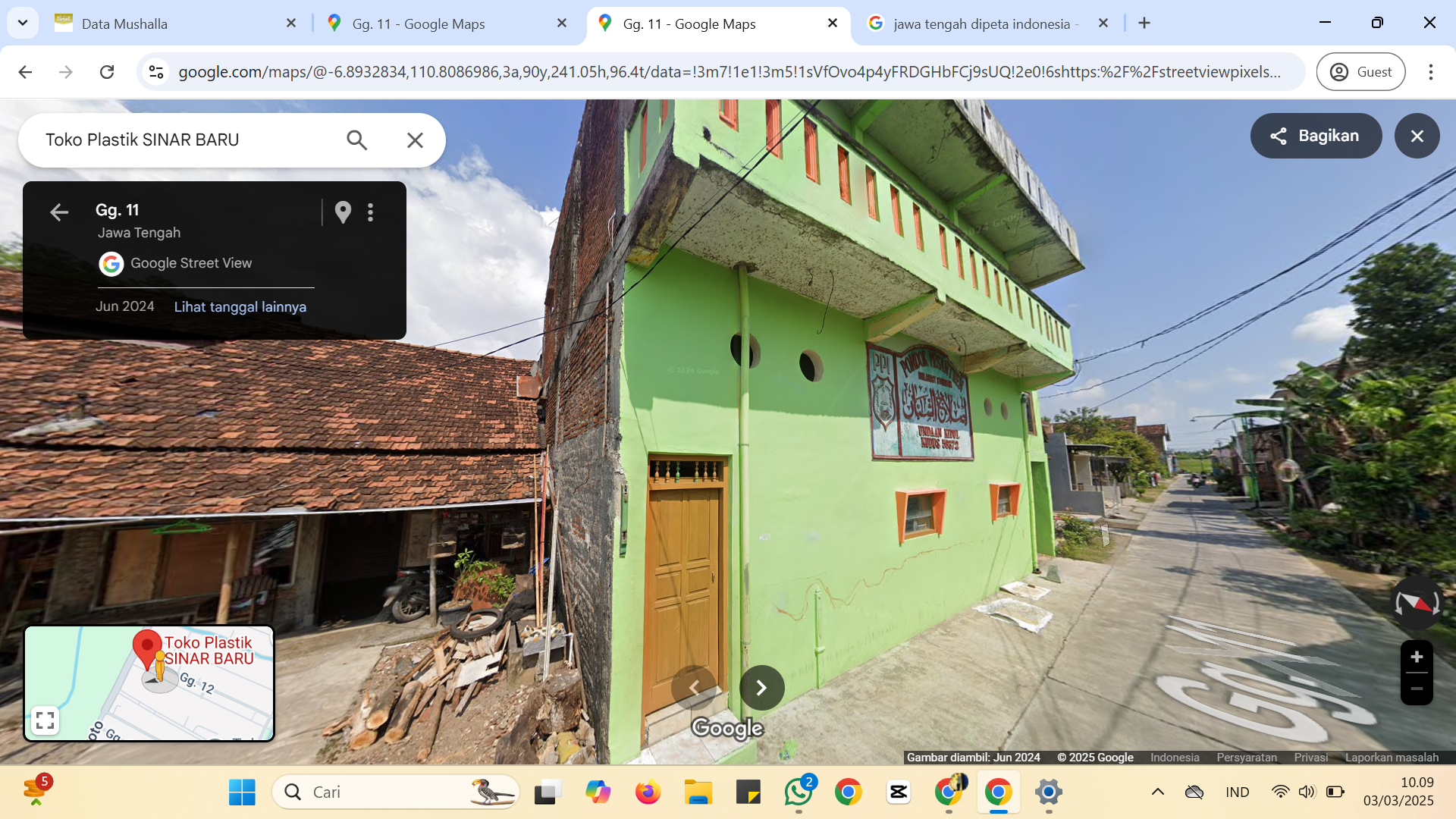Share this view with Bagikan button
The height and width of the screenshot is (819, 1456).
point(1316,136)
